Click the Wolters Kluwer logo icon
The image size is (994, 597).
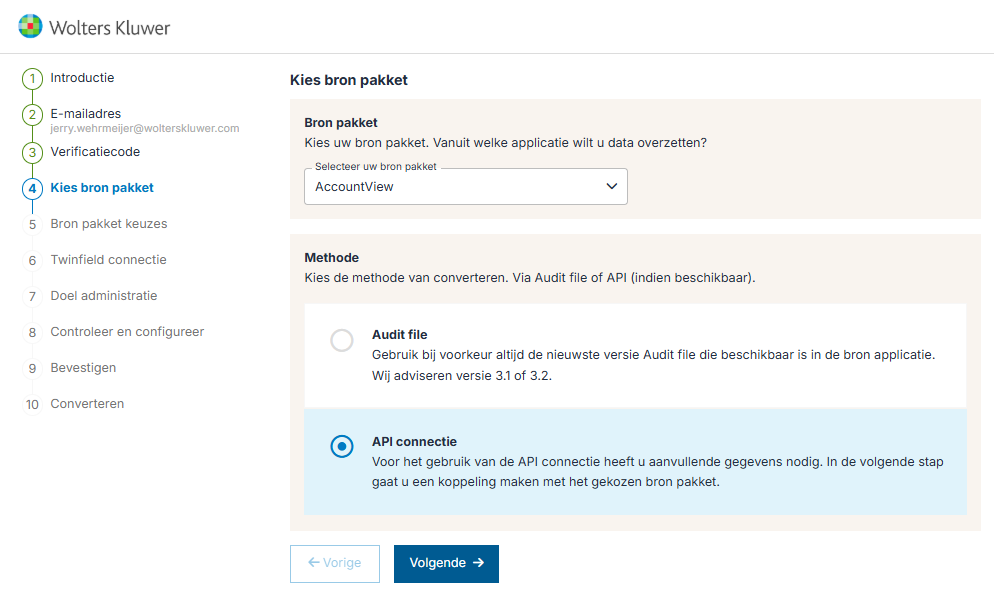[x=31, y=26]
